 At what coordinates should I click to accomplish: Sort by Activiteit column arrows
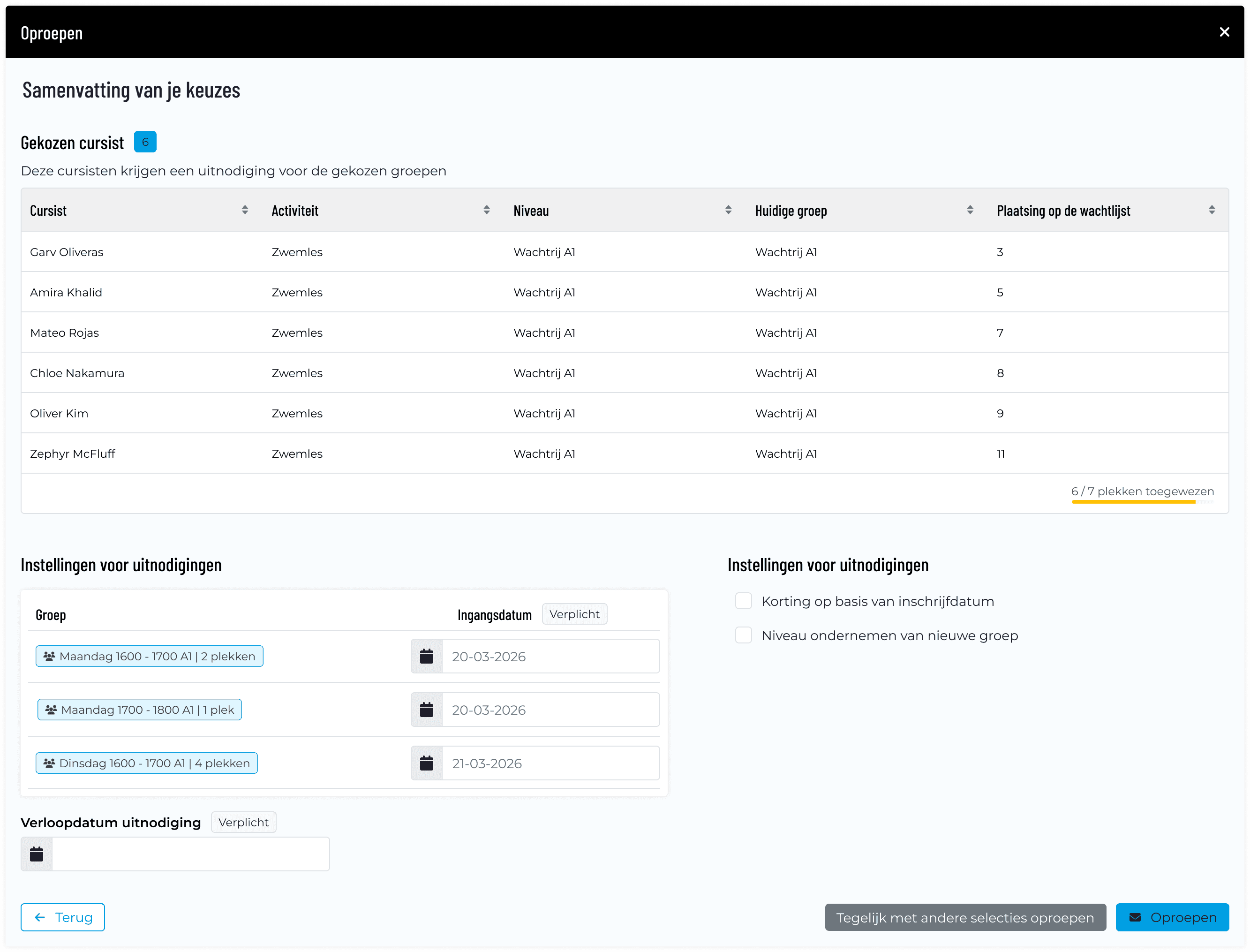click(487, 210)
